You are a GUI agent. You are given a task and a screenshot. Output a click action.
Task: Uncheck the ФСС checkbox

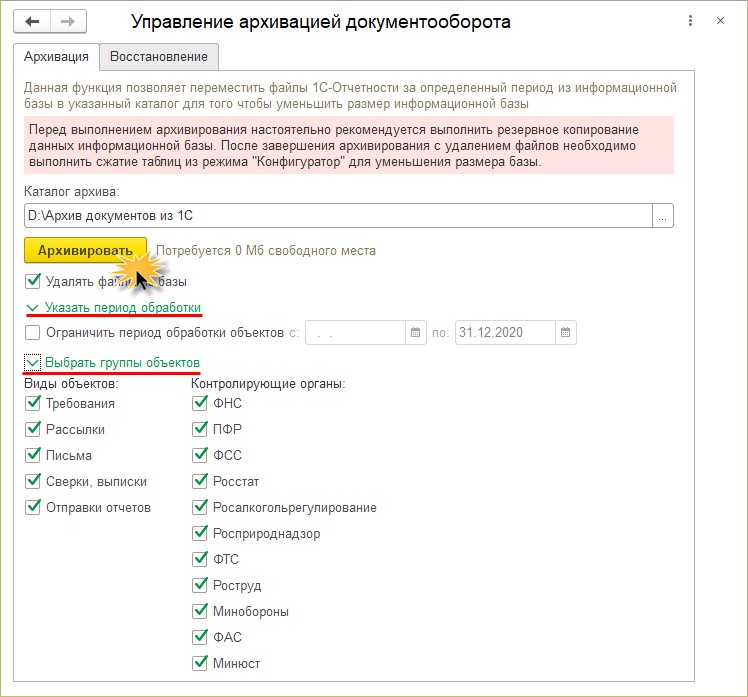(x=199, y=455)
